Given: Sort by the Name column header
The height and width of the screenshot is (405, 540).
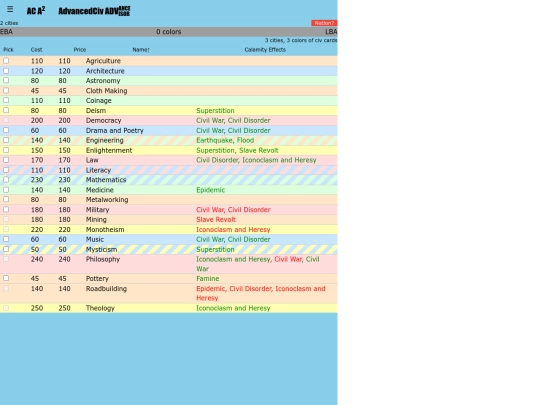Looking at the screenshot, I should coord(141,50).
